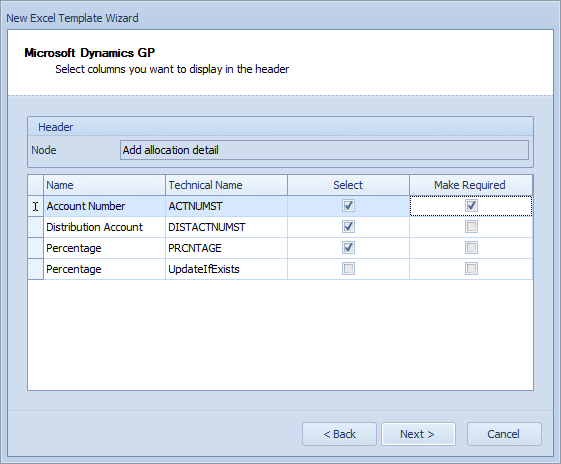The image size is (561, 464).
Task: Click row selector for PRCNTAGE row
Action: pos(35,248)
